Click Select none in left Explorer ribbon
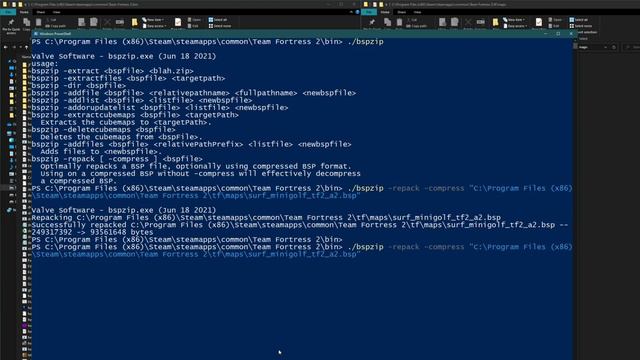 (220, 26)
